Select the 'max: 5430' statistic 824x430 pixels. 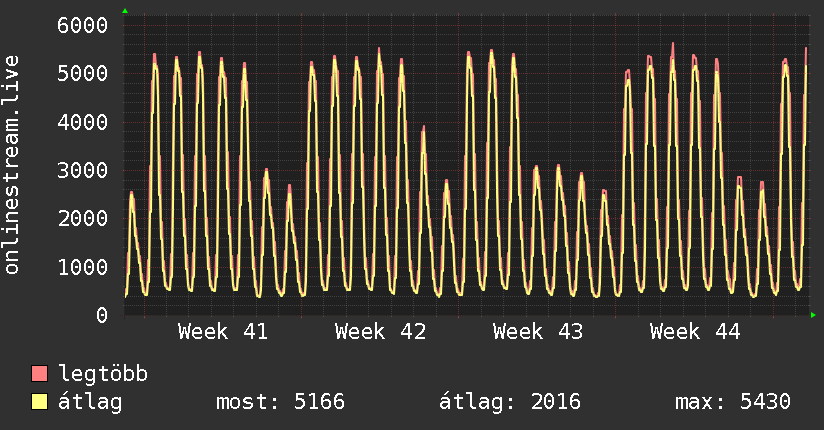pyautogui.click(x=733, y=402)
